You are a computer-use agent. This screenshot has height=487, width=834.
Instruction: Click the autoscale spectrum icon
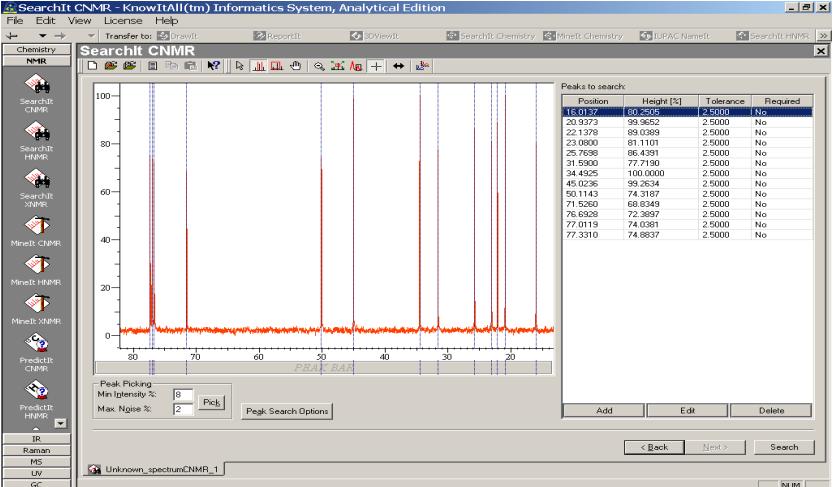[x=337, y=66]
